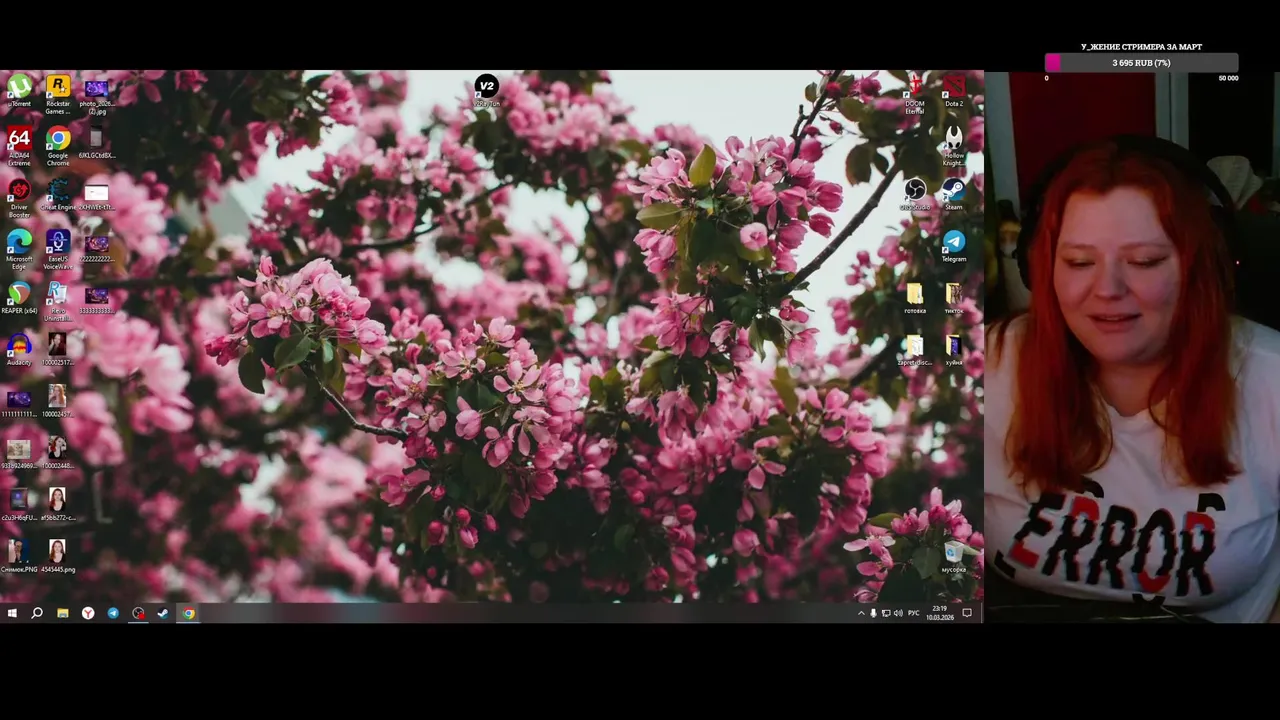Open volume control in system tray
1280x720 pixels.
pos(898,613)
